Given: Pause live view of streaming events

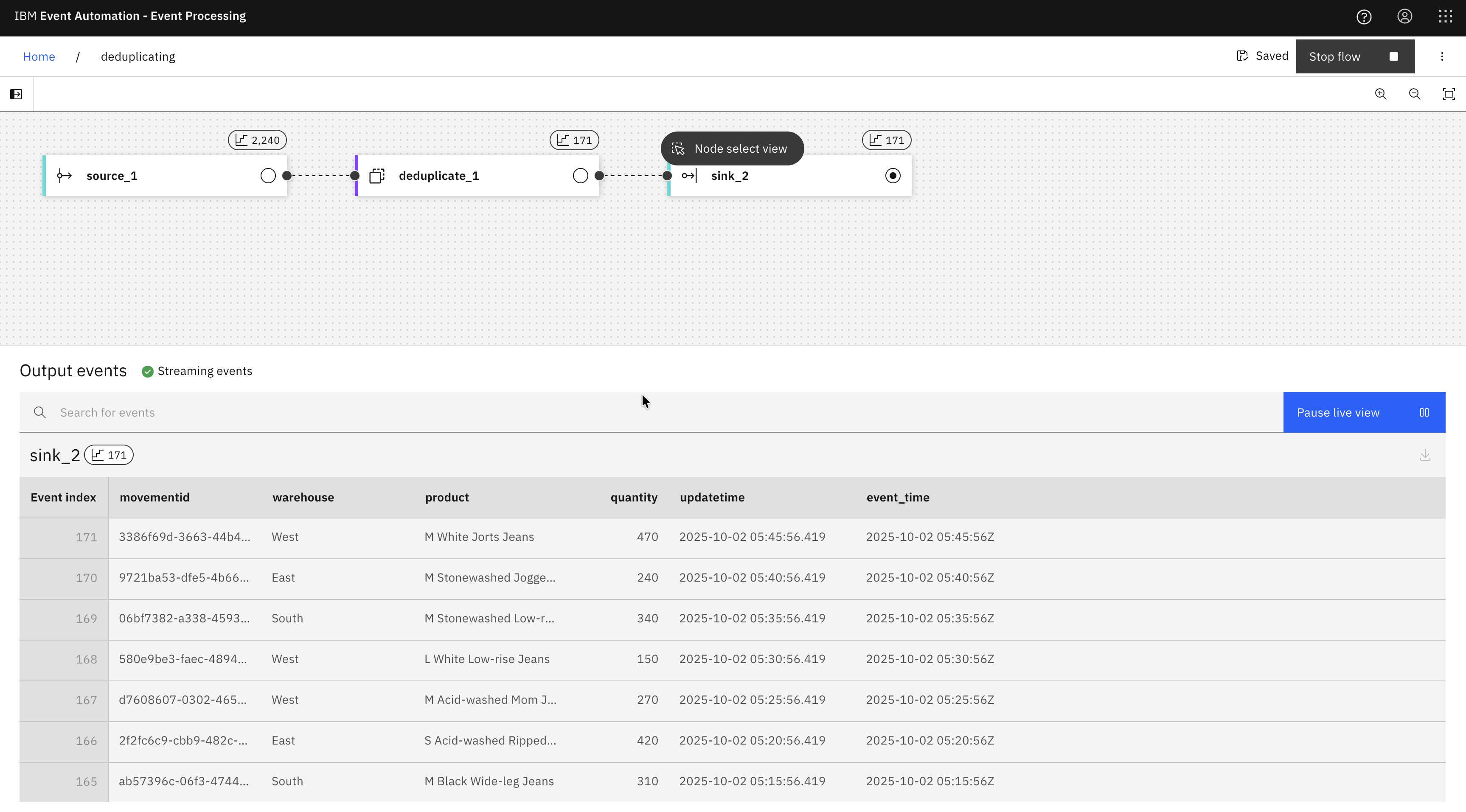Looking at the screenshot, I should click(1364, 412).
